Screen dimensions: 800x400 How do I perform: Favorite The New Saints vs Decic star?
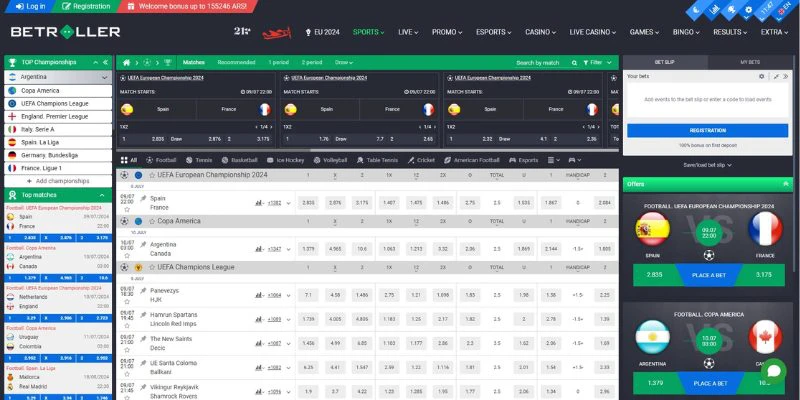(x=127, y=350)
